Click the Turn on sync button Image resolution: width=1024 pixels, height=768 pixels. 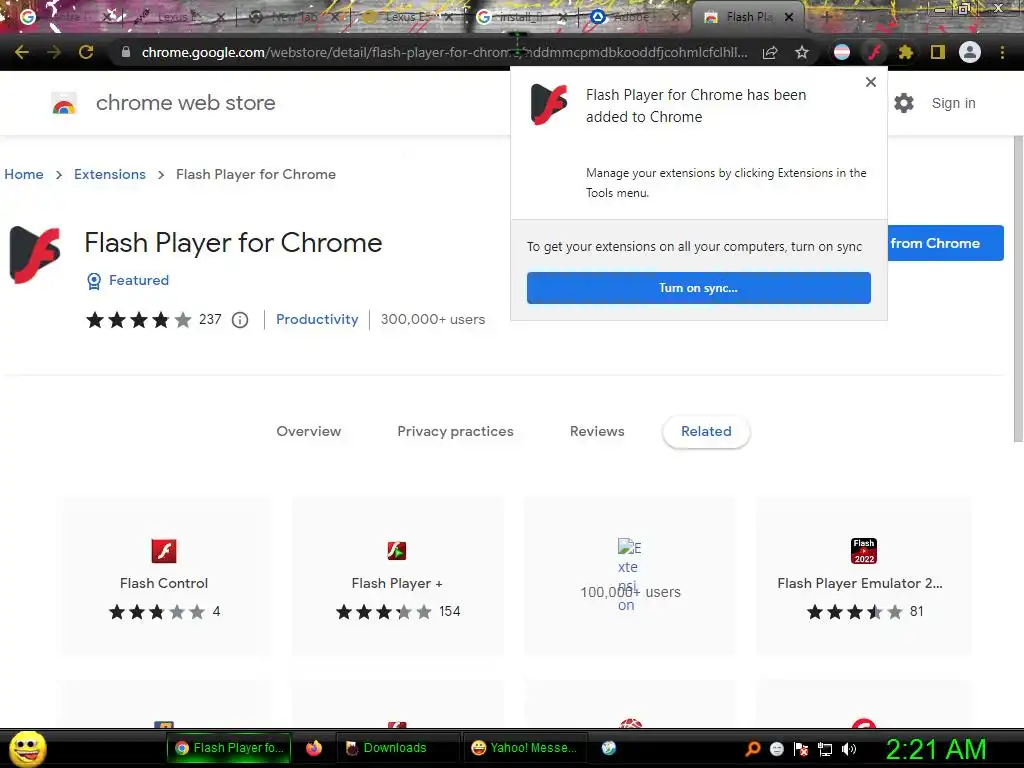[699, 288]
